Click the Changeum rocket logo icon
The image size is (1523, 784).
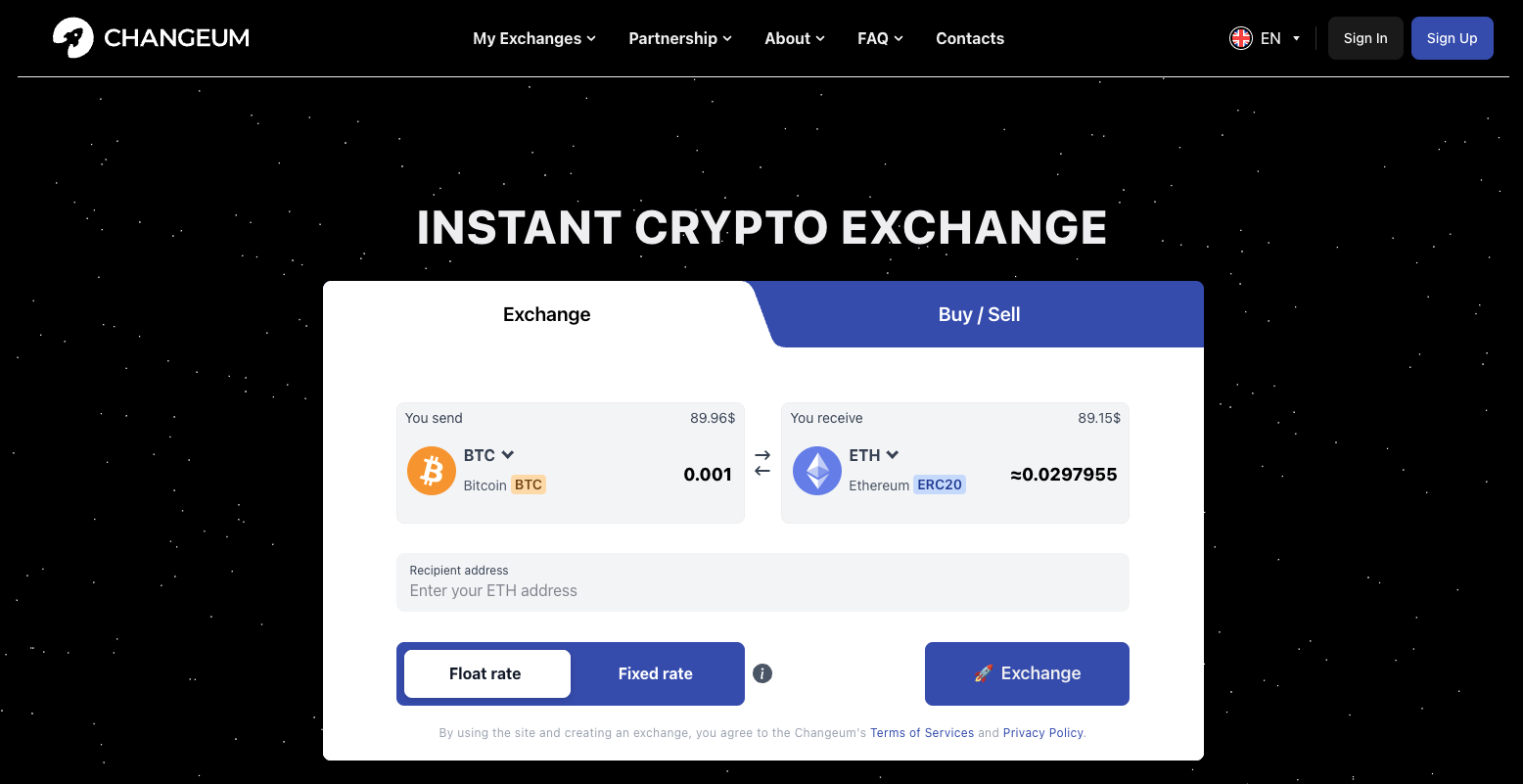[x=72, y=38]
